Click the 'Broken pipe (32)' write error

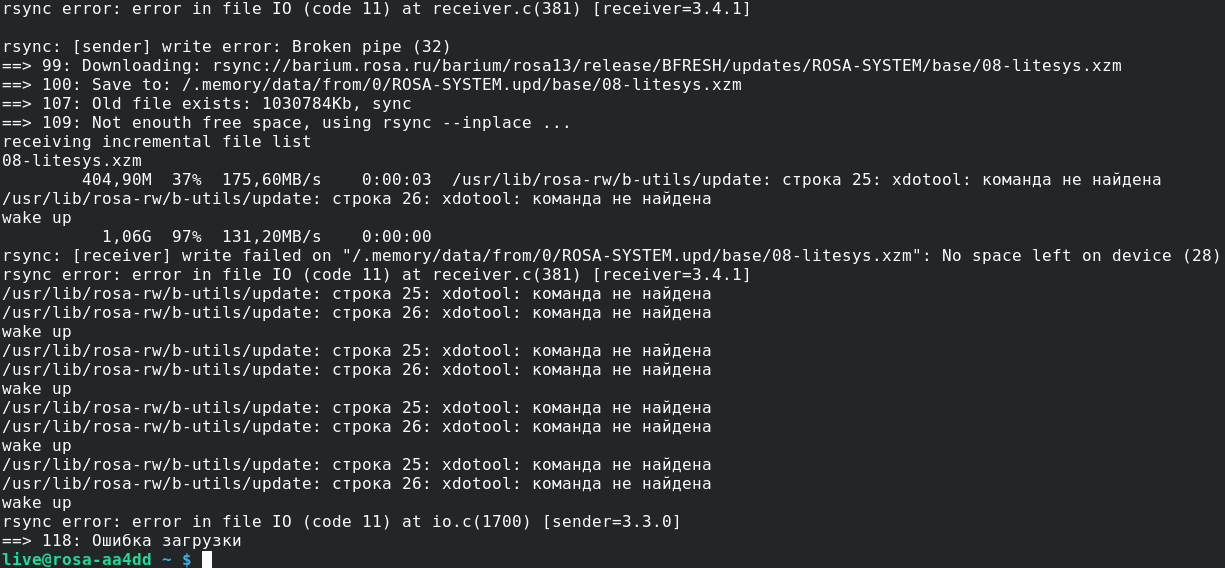coord(372,47)
